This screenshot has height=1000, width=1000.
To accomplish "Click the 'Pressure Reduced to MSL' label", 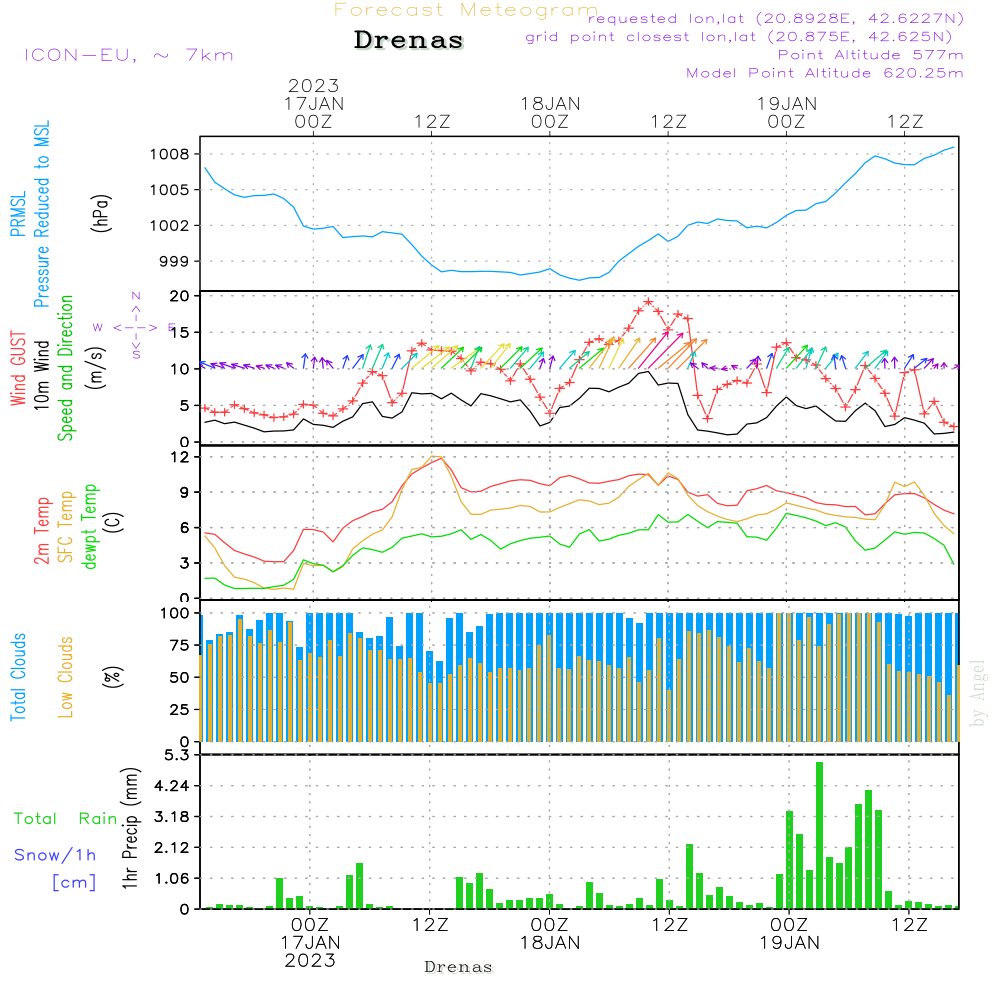I will (41, 214).
